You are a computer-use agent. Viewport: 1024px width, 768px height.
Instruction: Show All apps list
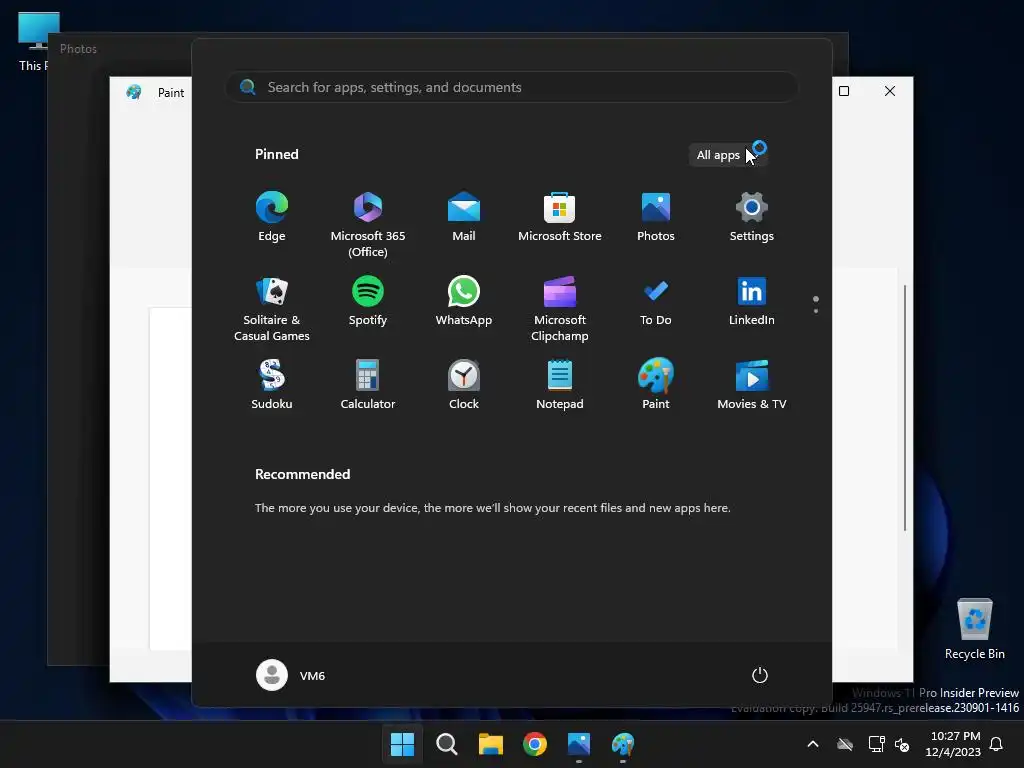727,155
